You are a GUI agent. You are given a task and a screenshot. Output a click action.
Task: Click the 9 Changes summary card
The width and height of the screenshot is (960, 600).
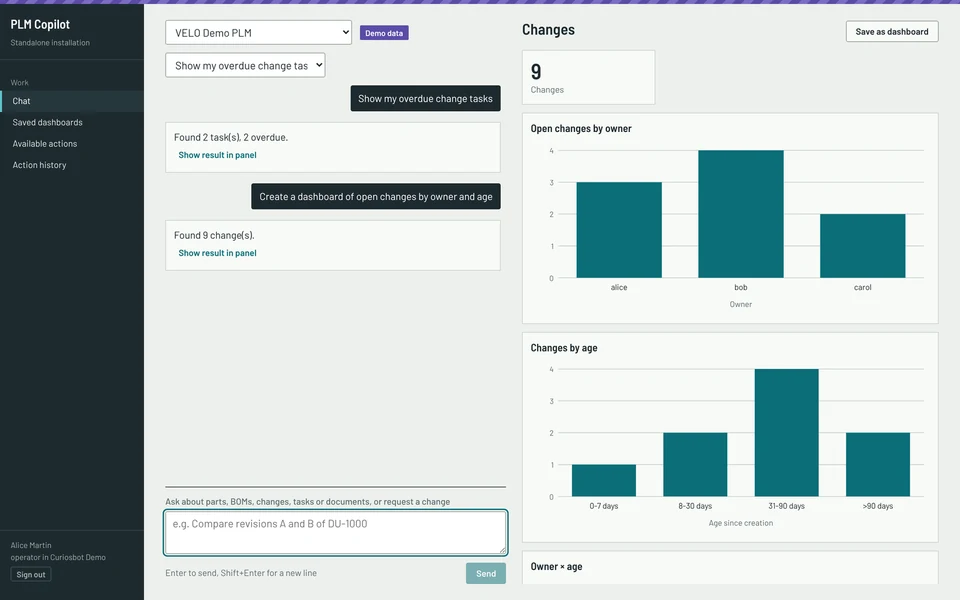point(588,78)
